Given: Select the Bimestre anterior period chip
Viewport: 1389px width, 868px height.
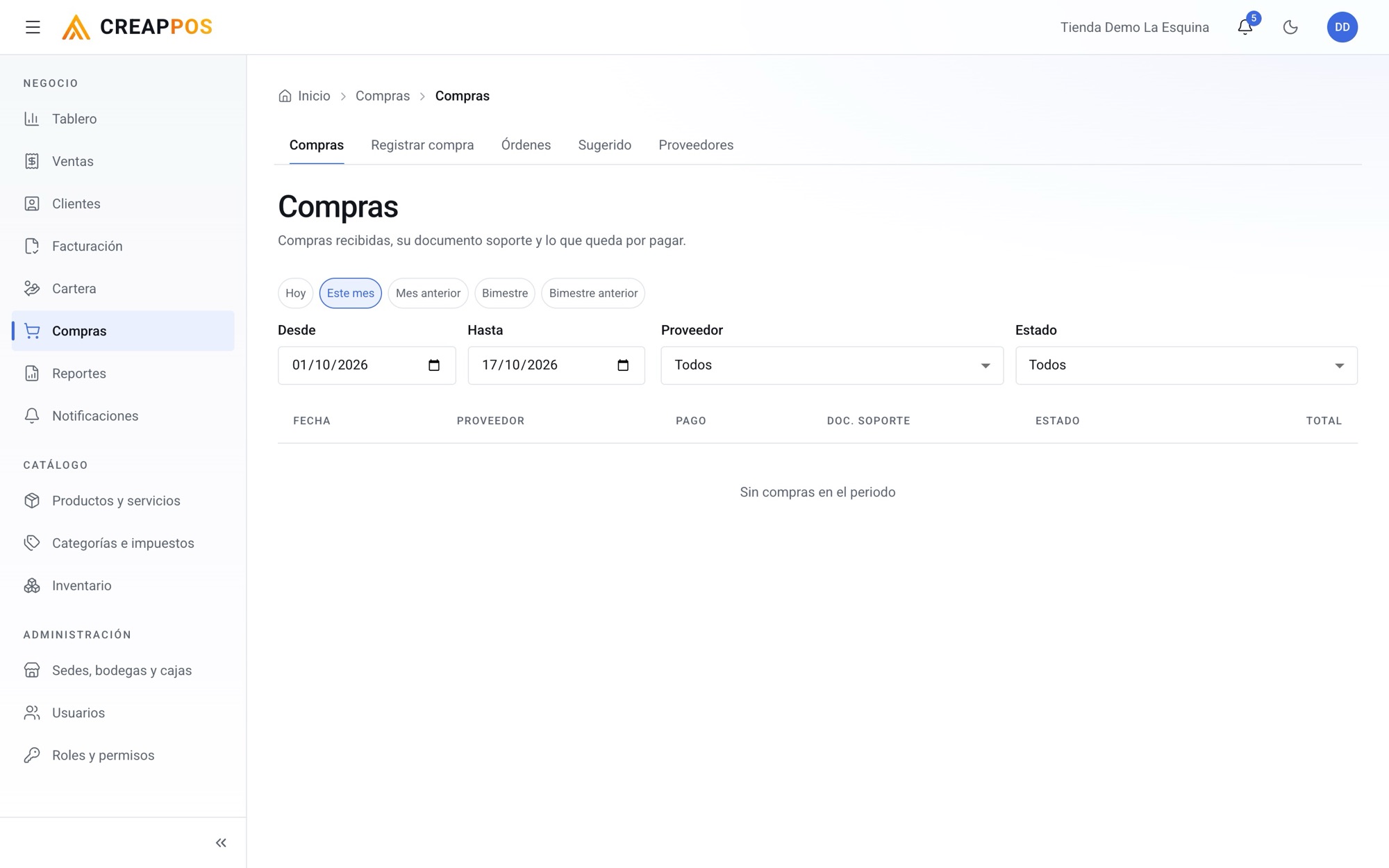Looking at the screenshot, I should [x=593, y=293].
